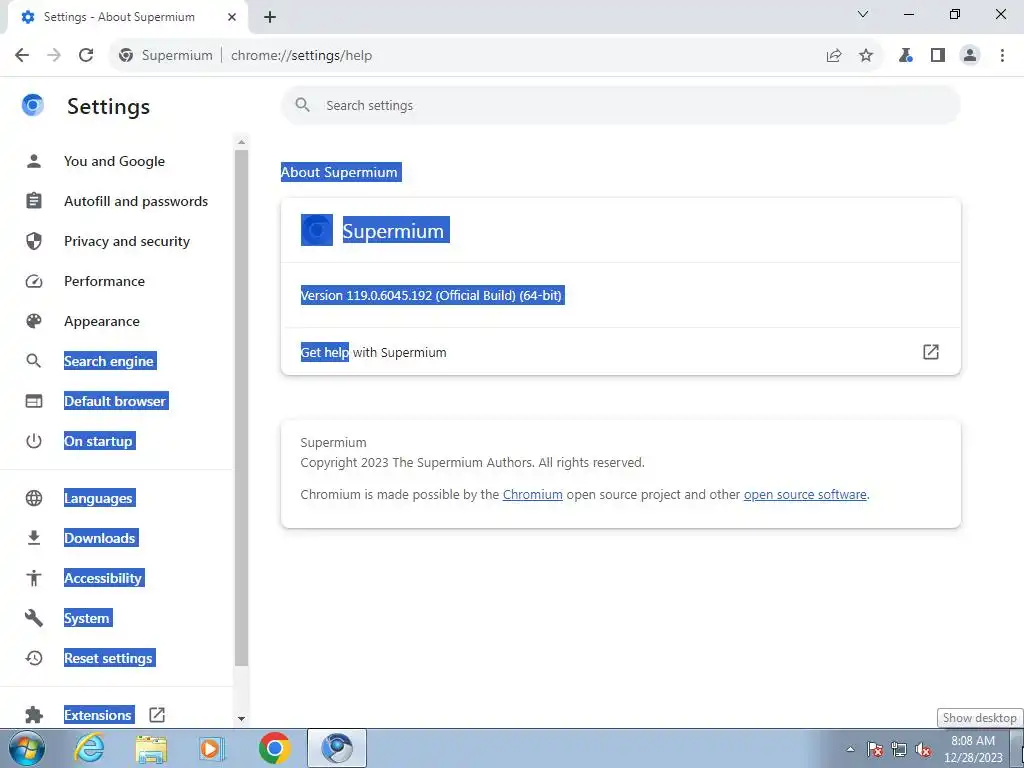This screenshot has width=1024, height=768.
Task: Click the sidebar scrollbar up arrow
Action: click(242, 142)
